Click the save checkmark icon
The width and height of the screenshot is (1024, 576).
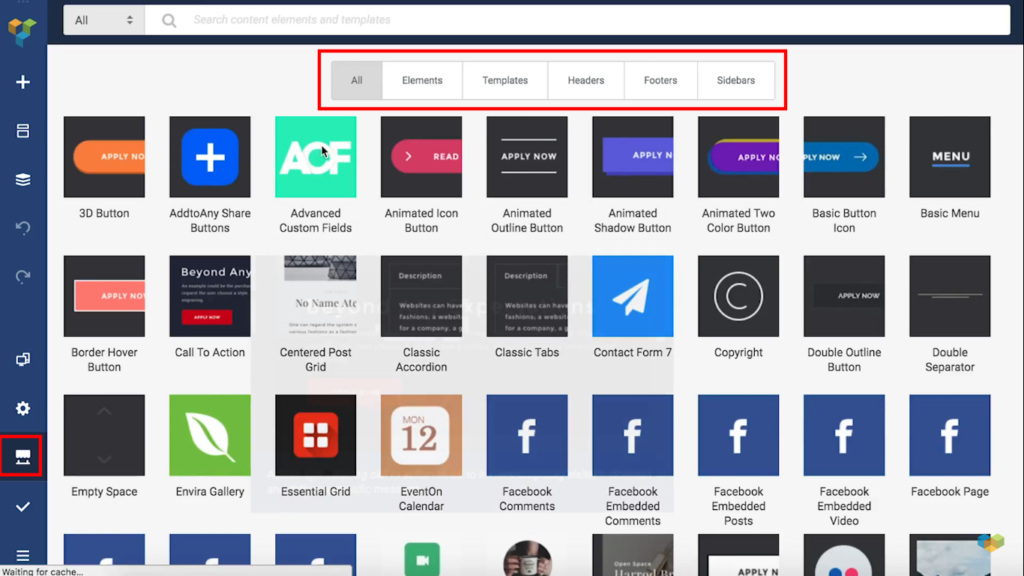pyautogui.click(x=22, y=505)
